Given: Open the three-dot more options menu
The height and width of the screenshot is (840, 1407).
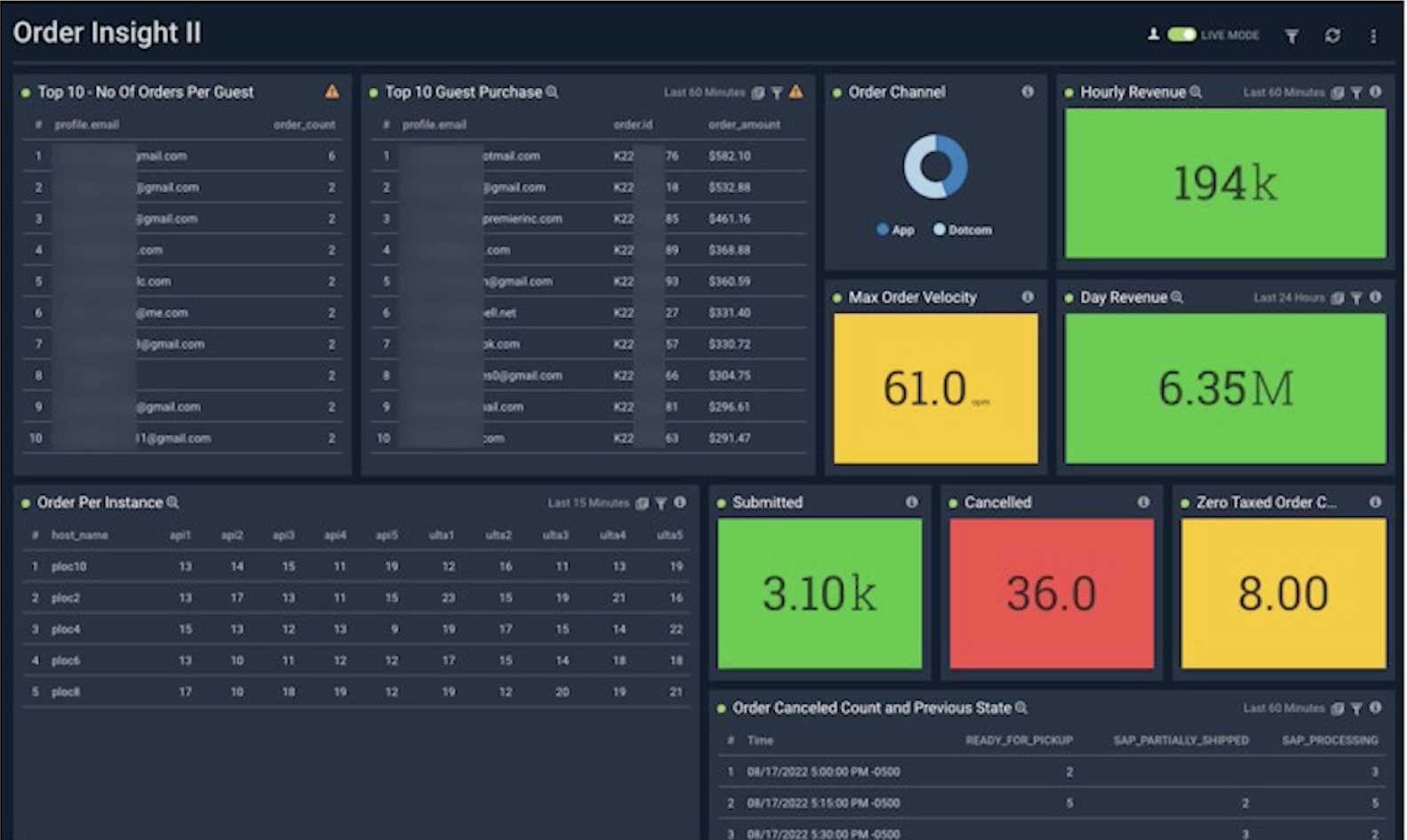Looking at the screenshot, I should coord(1373,36).
